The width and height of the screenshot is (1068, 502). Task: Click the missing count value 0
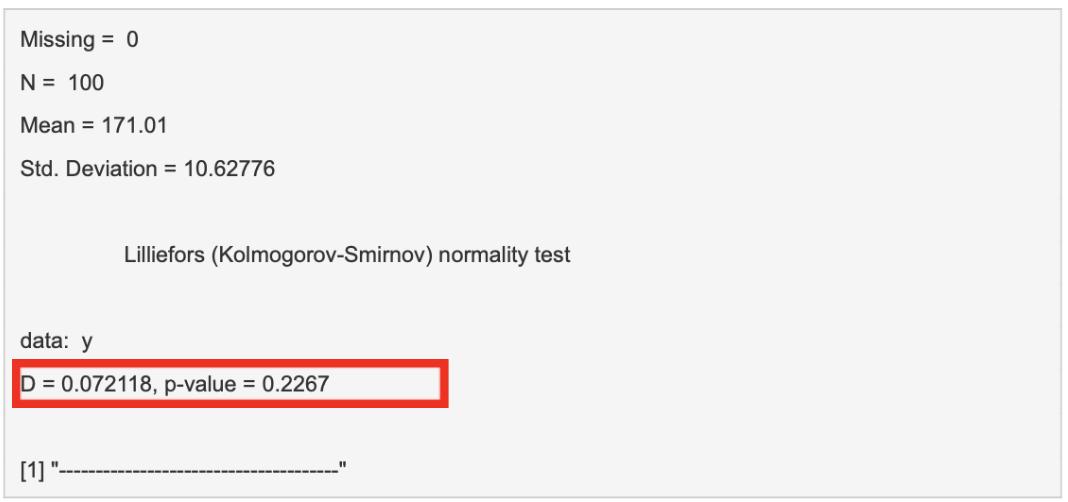click(x=132, y=41)
